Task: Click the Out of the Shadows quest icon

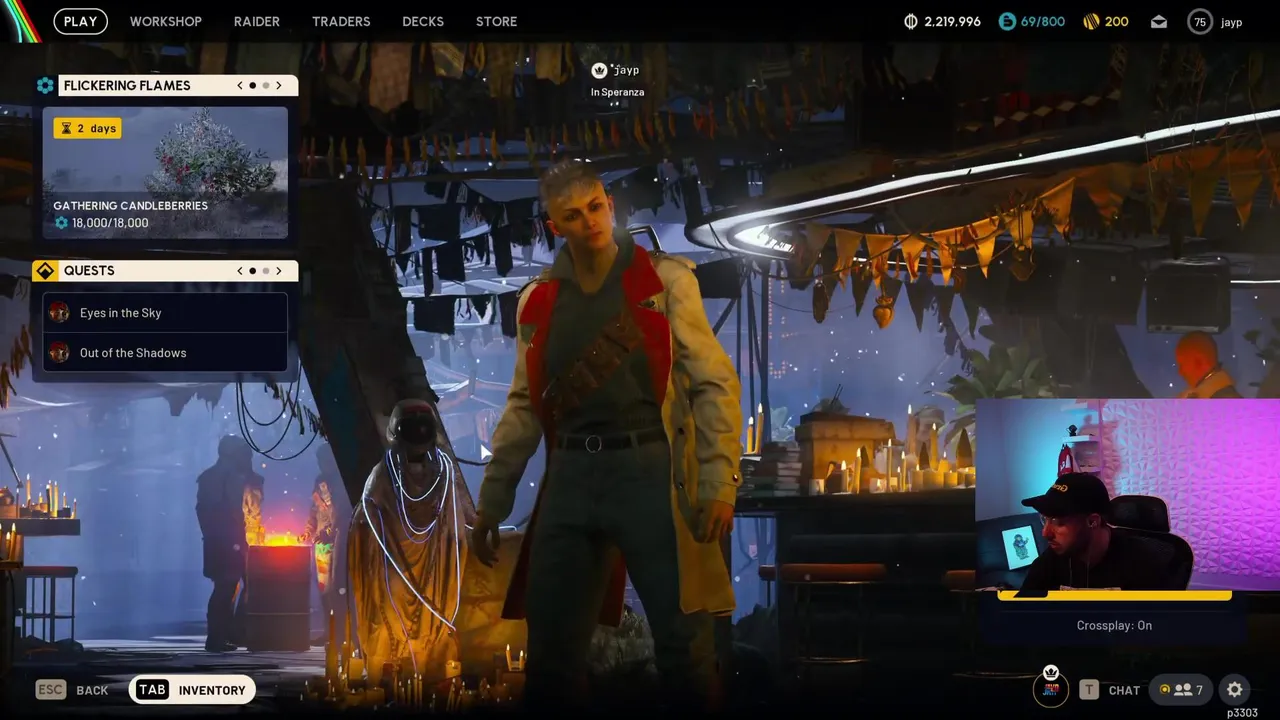Action: (59, 352)
